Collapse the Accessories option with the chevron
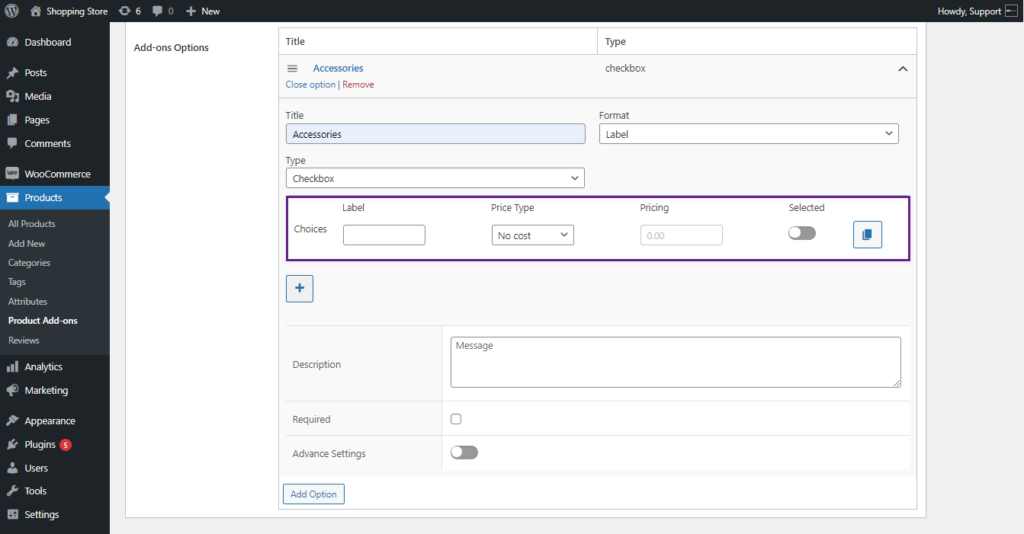Screen dimensions: 1024x534 903,69
